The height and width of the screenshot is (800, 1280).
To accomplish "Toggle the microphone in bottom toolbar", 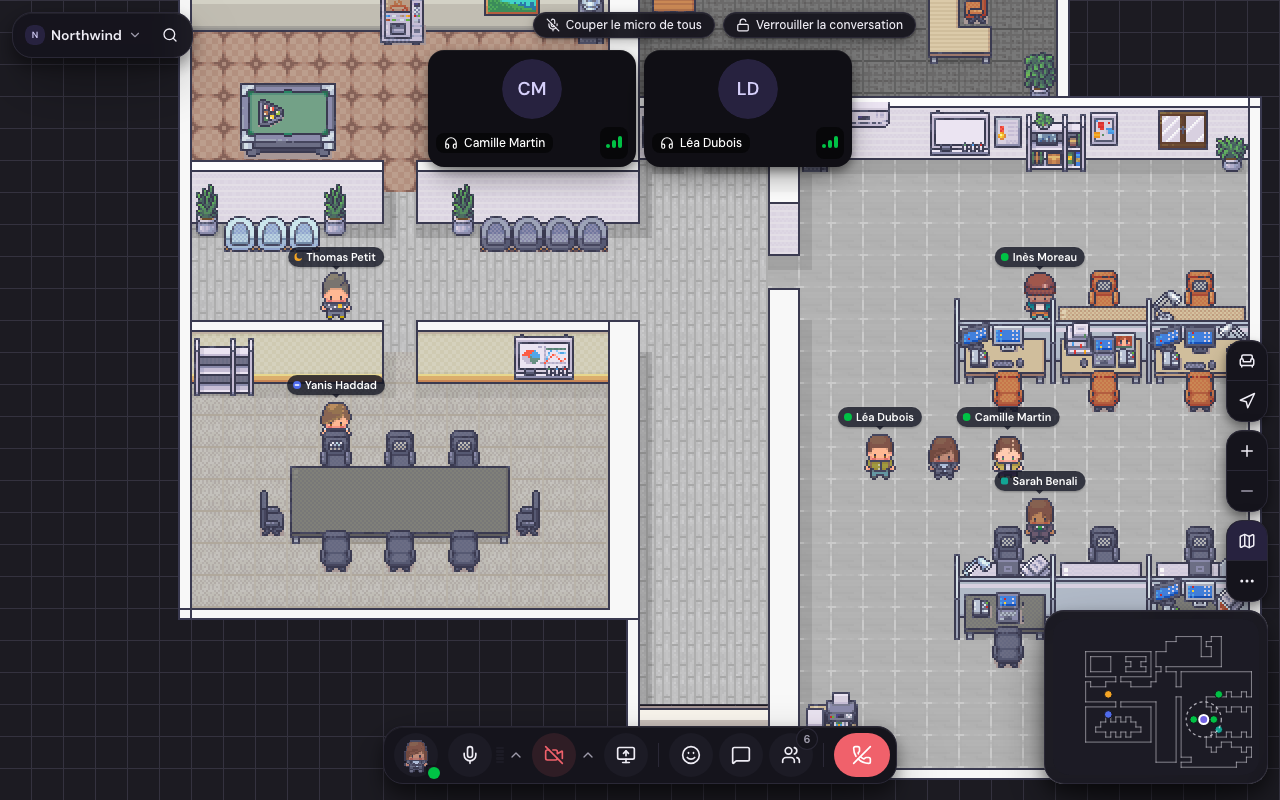I will click(x=470, y=755).
